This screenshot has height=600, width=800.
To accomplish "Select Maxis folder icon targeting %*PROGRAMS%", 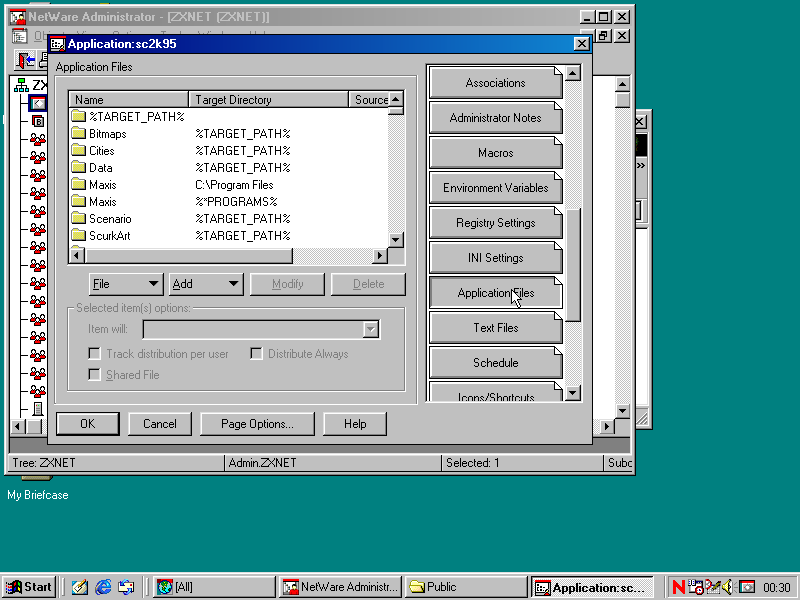I will point(79,202).
